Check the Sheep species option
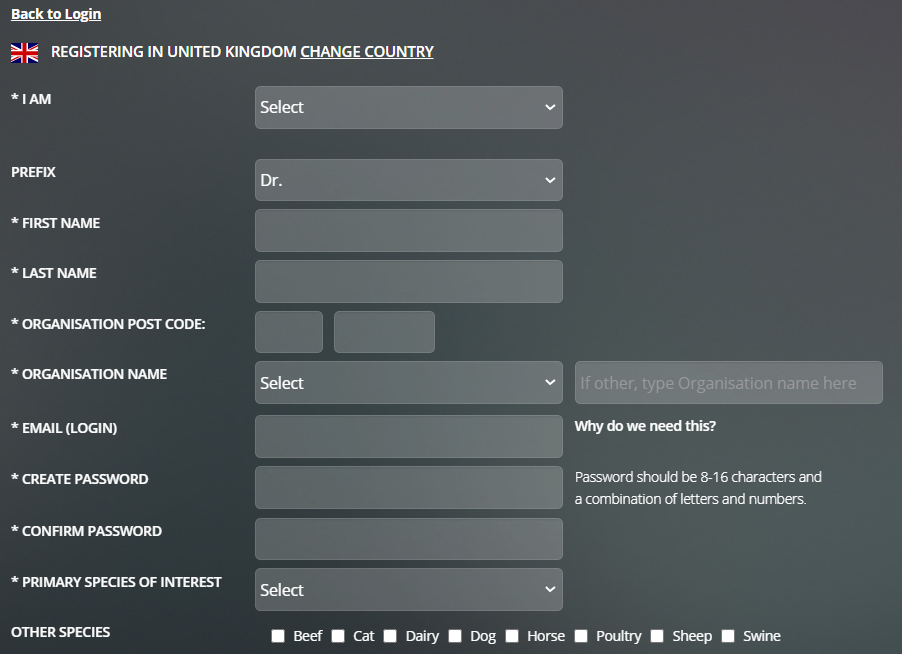The height and width of the screenshot is (654, 902). pos(657,636)
